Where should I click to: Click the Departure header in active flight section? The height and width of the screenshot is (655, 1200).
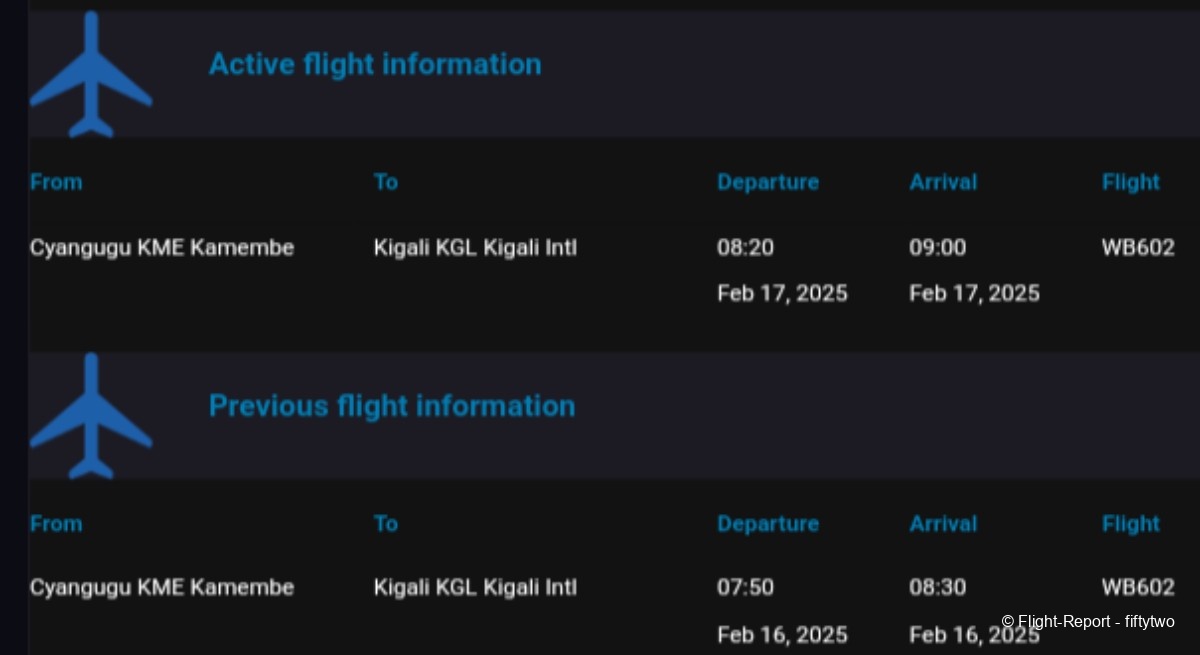point(767,182)
